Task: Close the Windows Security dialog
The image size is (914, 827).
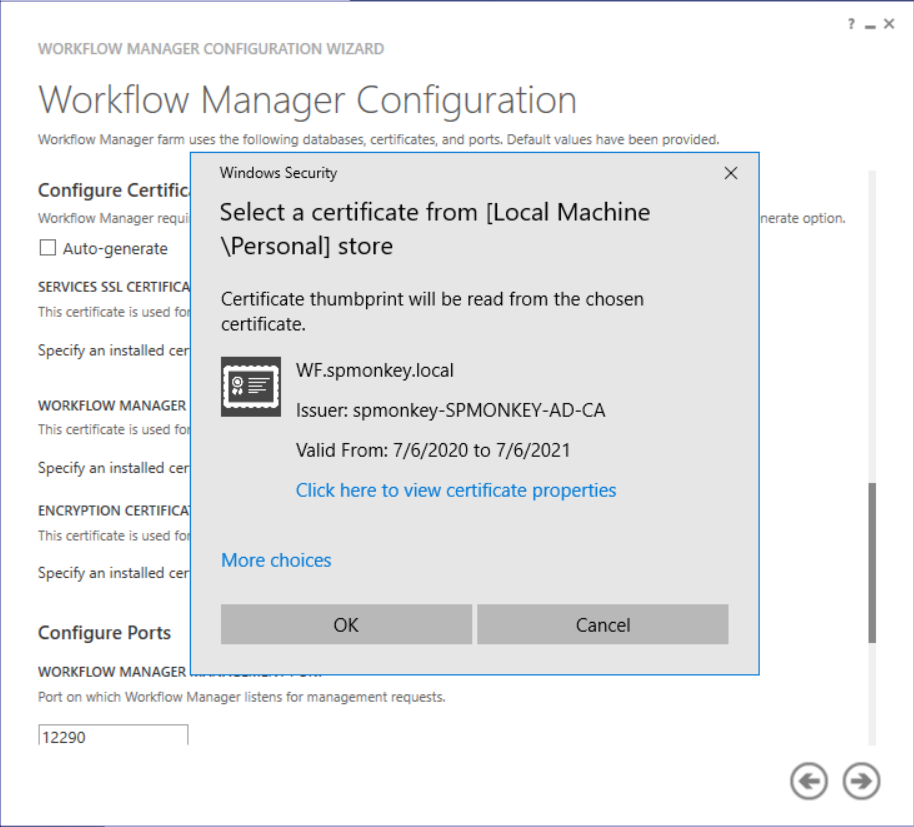Action: pyautogui.click(x=730, y=173)
